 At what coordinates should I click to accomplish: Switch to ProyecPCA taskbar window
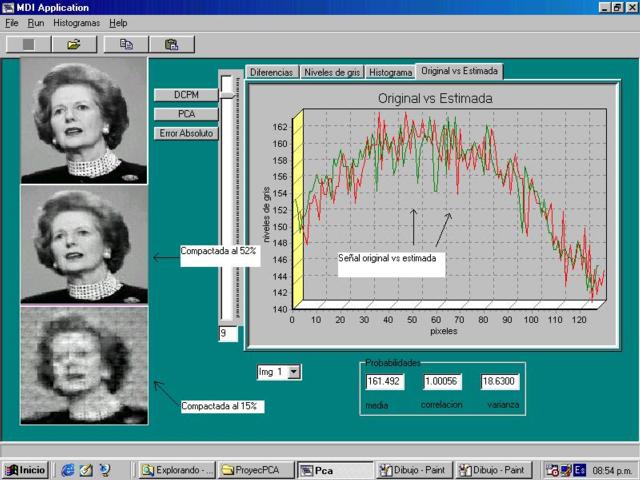point(255,469)
